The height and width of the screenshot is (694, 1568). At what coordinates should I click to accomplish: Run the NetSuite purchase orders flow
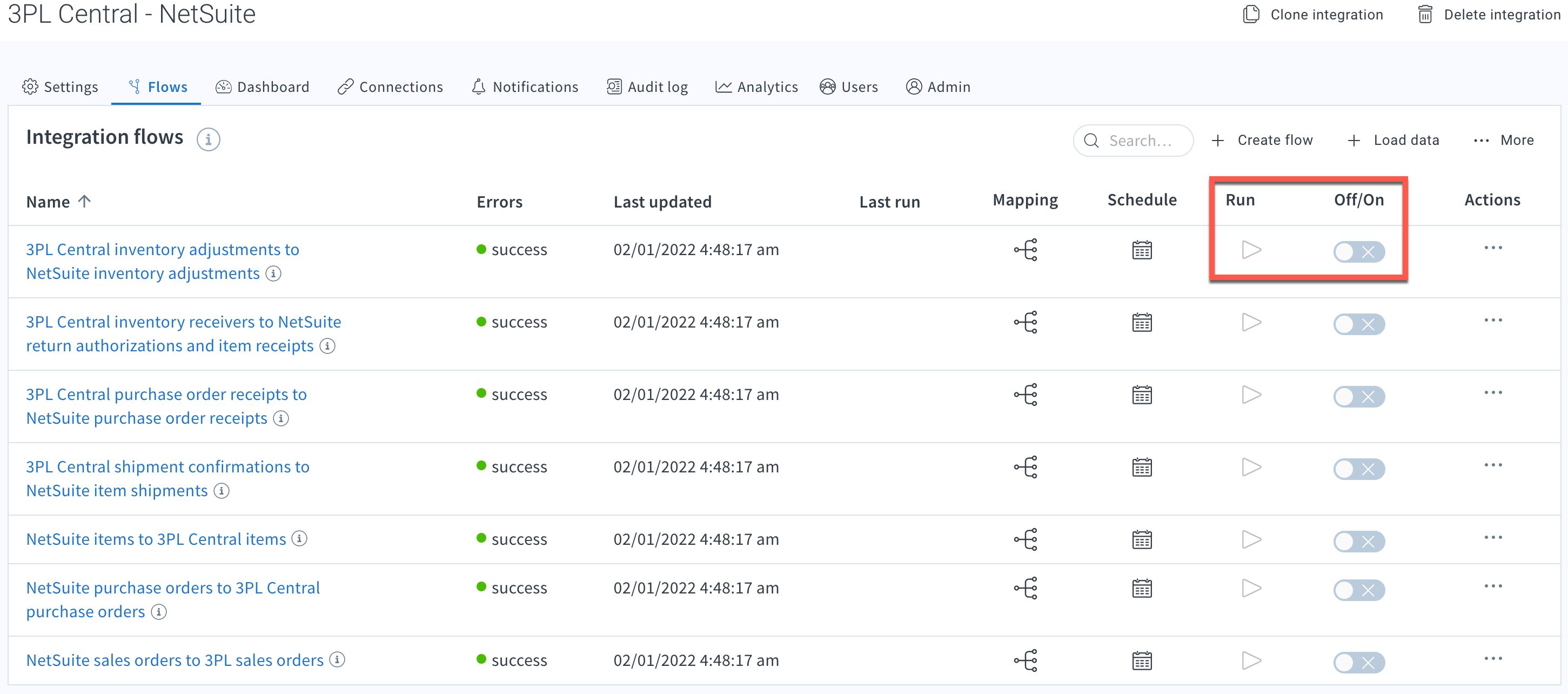pyautogui.click(x=1251, y=588)
